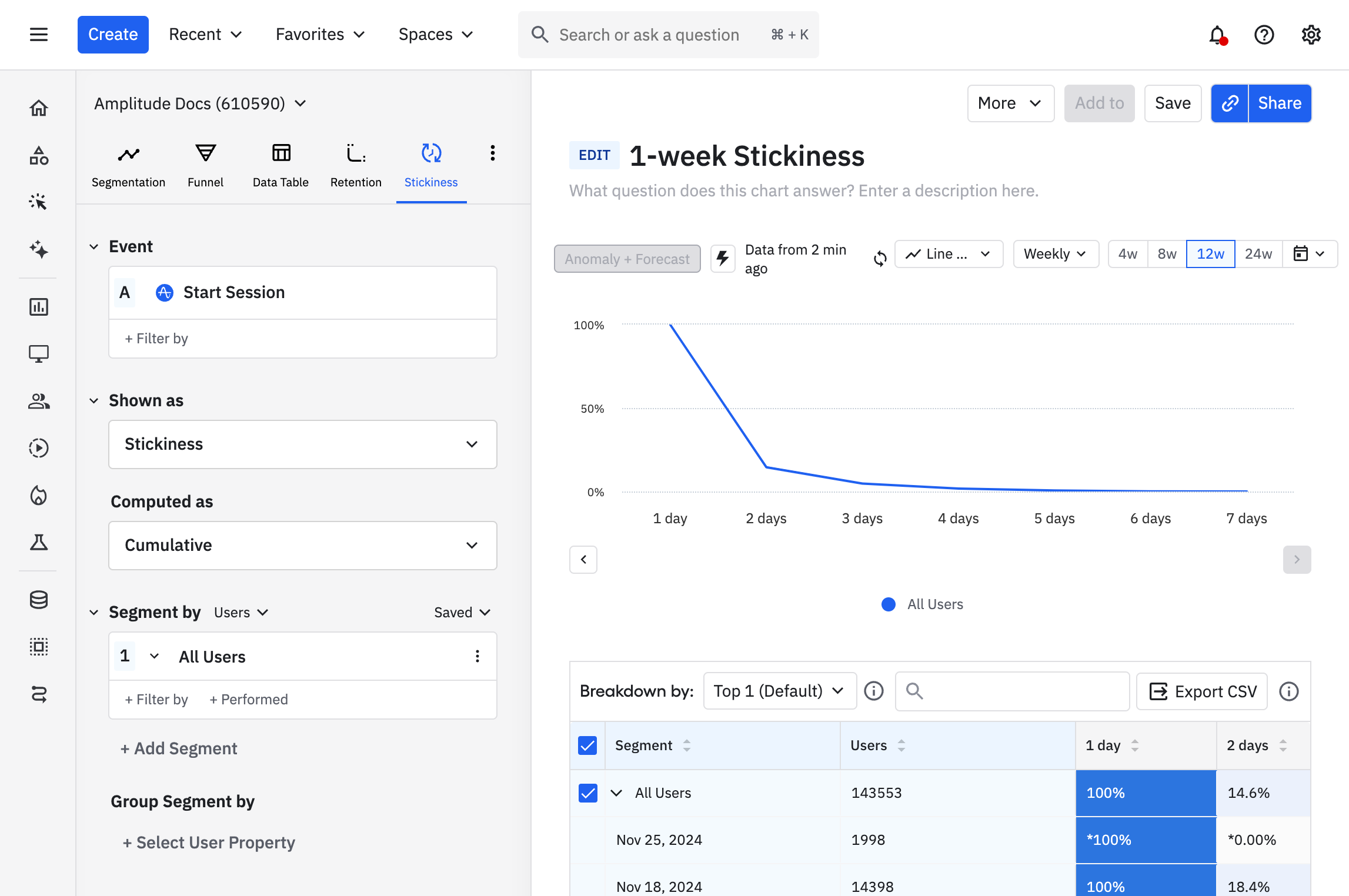Click the blue All Users legend dot
The image size is (1349, 896).
coord(888,604)
